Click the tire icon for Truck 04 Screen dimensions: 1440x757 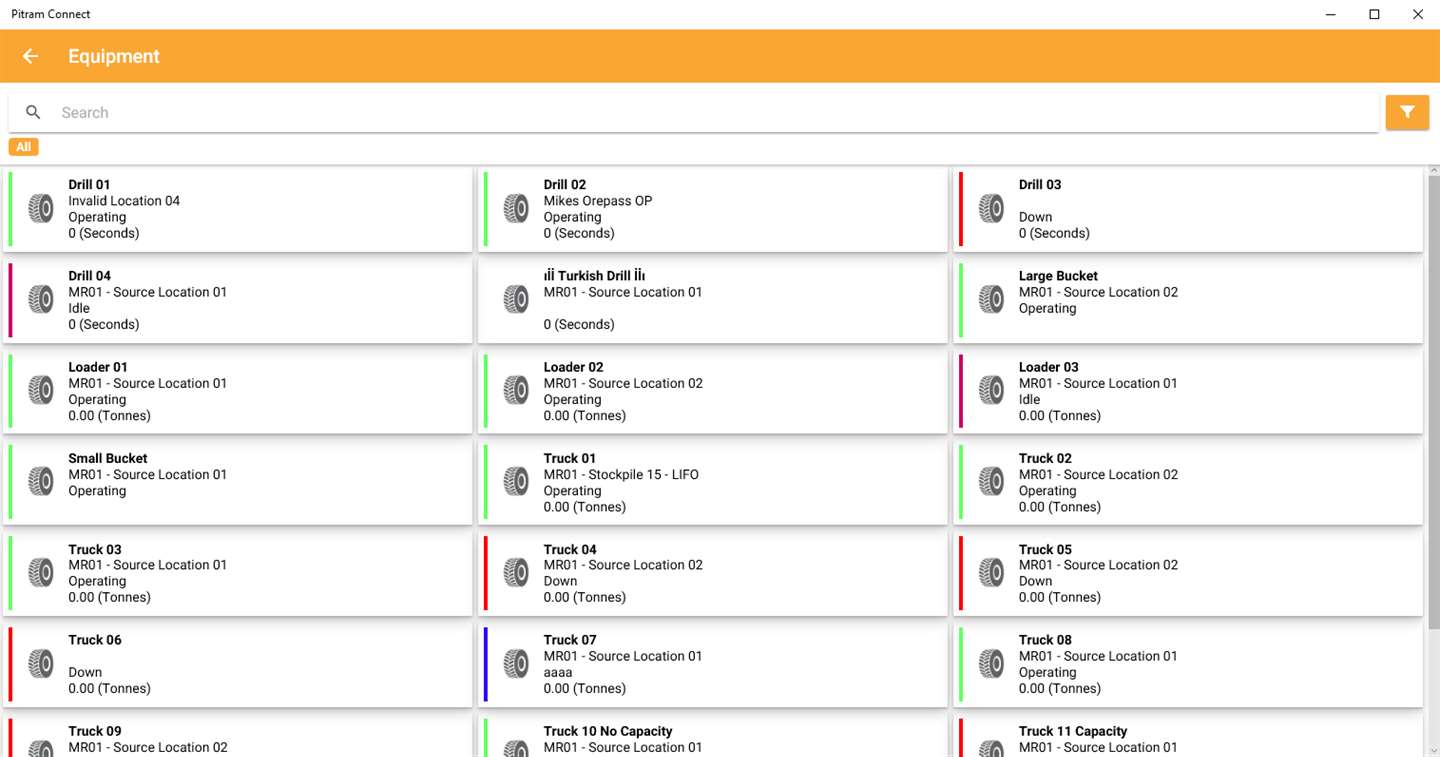point(516,572)
